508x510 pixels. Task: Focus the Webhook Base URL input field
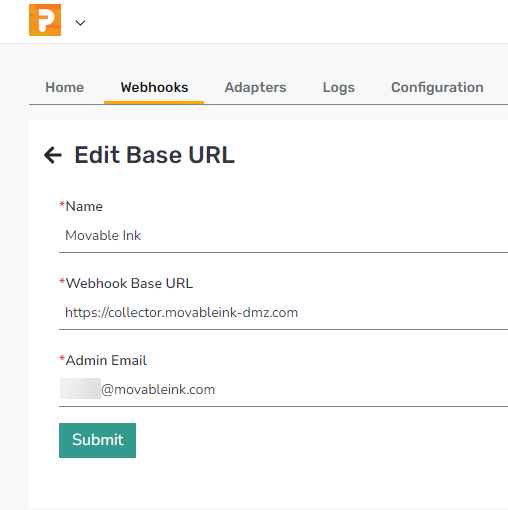[x=283, y=313]
